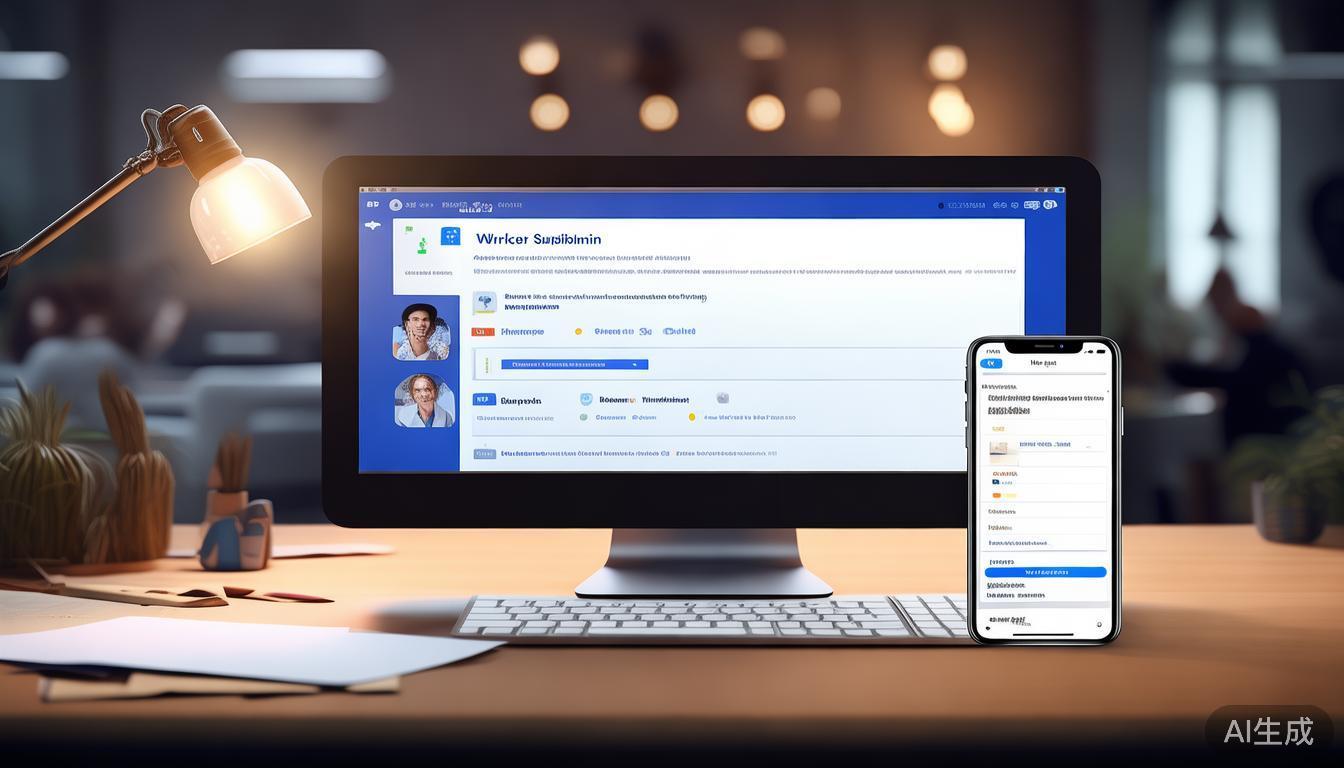Click the blue shield icon in the second section

tap(586, 399)
